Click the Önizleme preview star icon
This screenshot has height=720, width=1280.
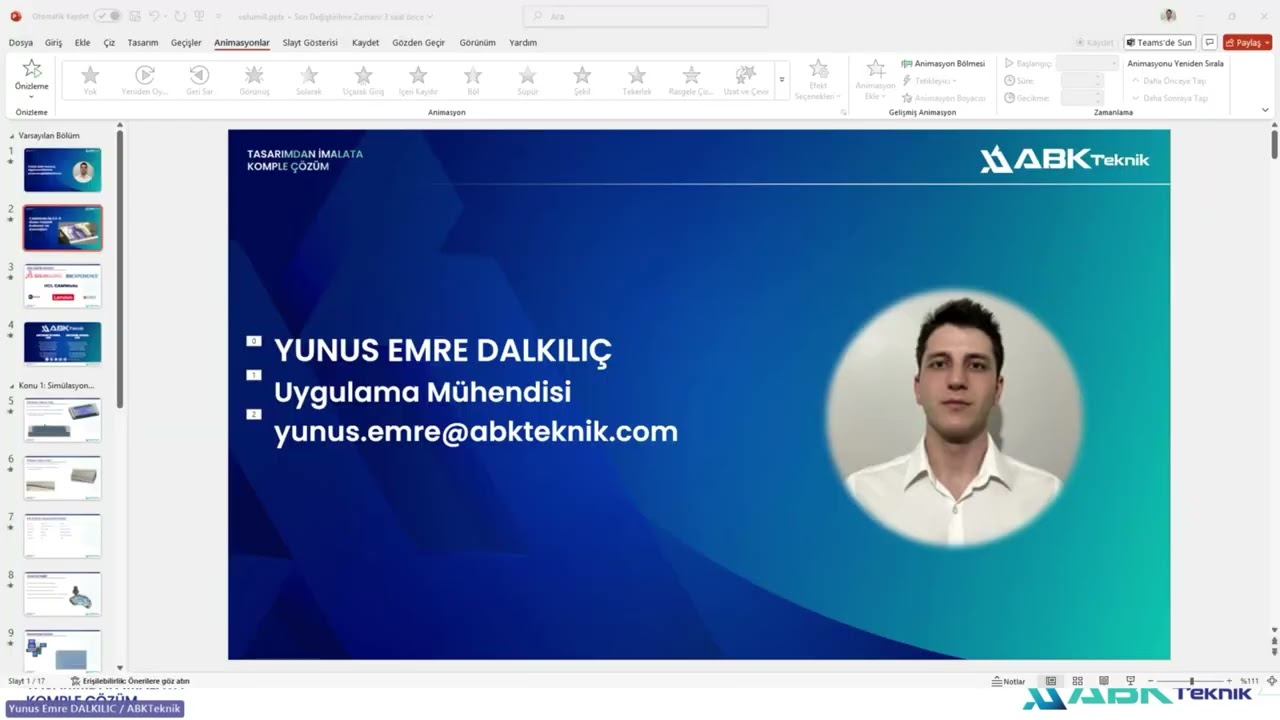click(x=32, y=69)
